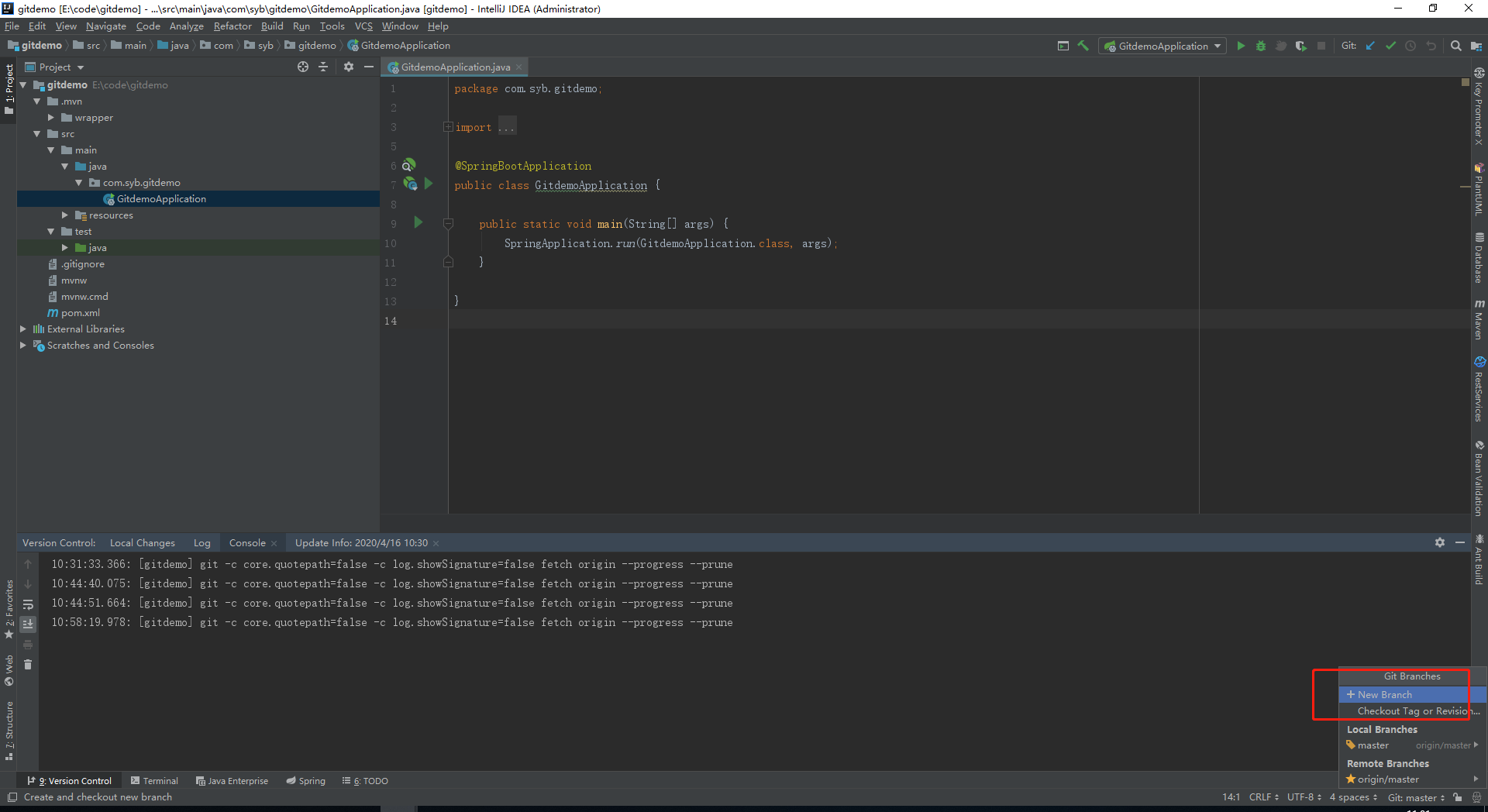Image resolution: width=1488 pixels, height=812 pixels.
Task: Select .gitignore file in project tree
Action: pos(83,264)
